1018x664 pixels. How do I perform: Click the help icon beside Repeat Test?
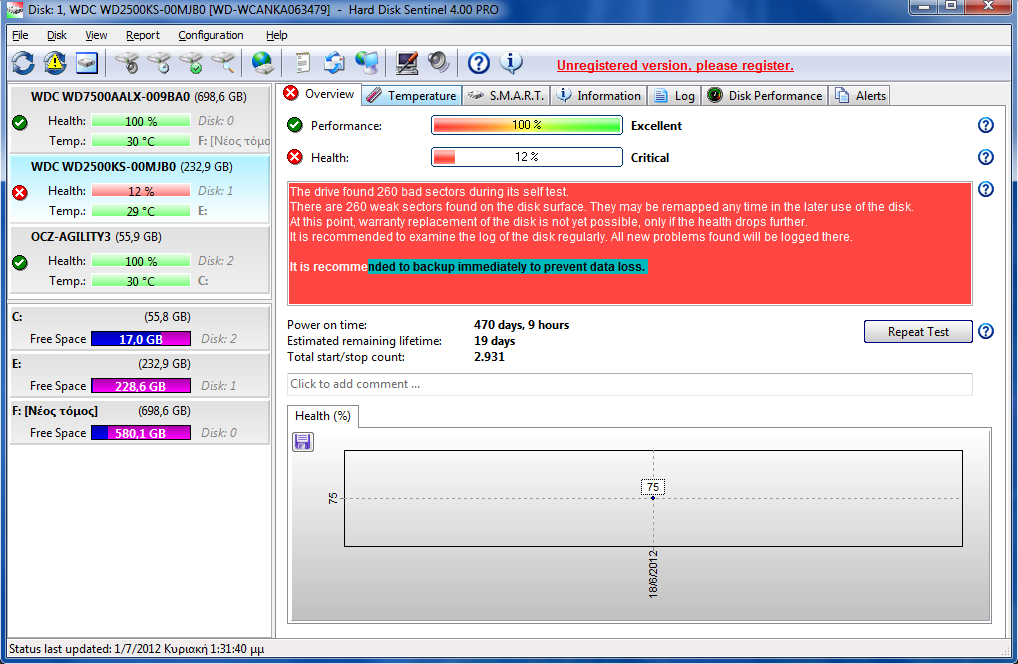tap(986, 331)
